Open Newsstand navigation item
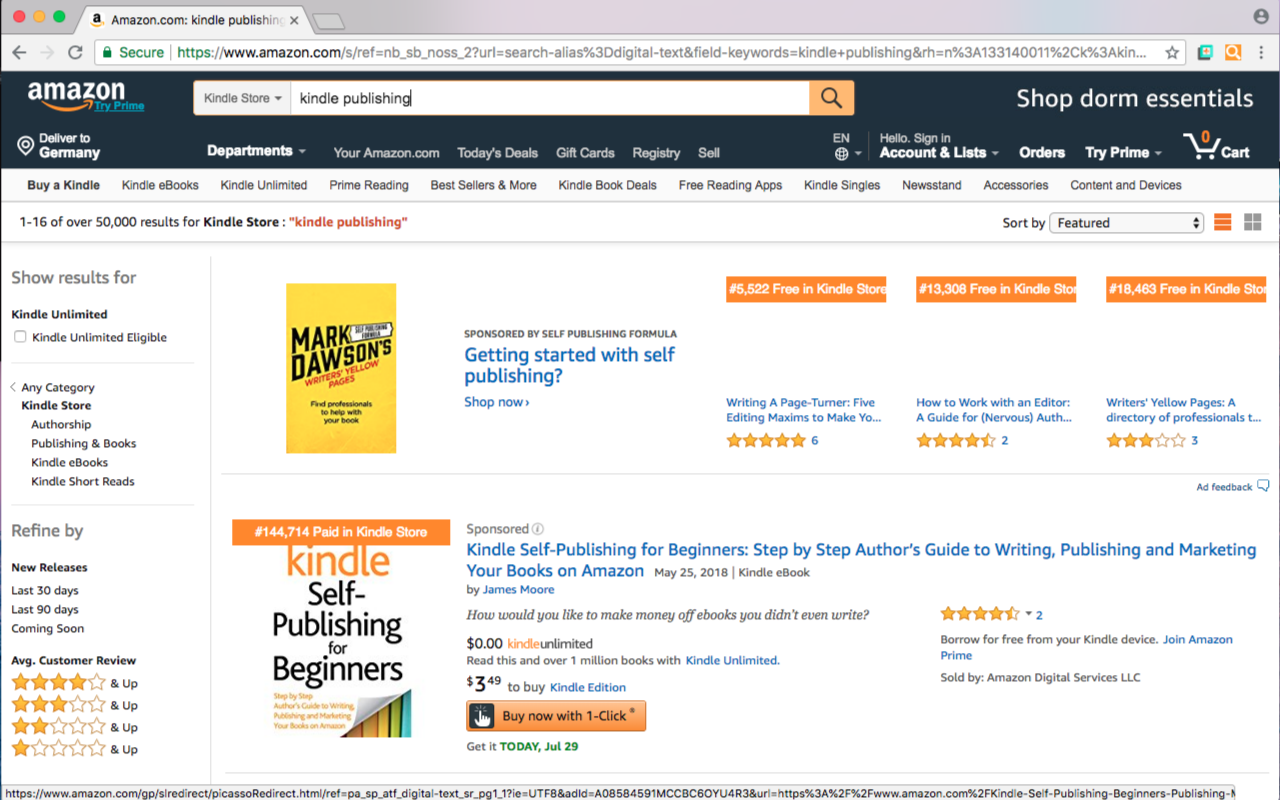Image resolution: width=1280 pixels, height=800 pixels. (931, 185)
